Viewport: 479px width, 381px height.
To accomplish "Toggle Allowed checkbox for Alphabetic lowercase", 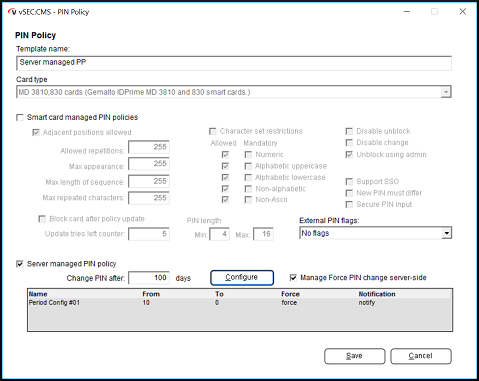I will [225, 177].
